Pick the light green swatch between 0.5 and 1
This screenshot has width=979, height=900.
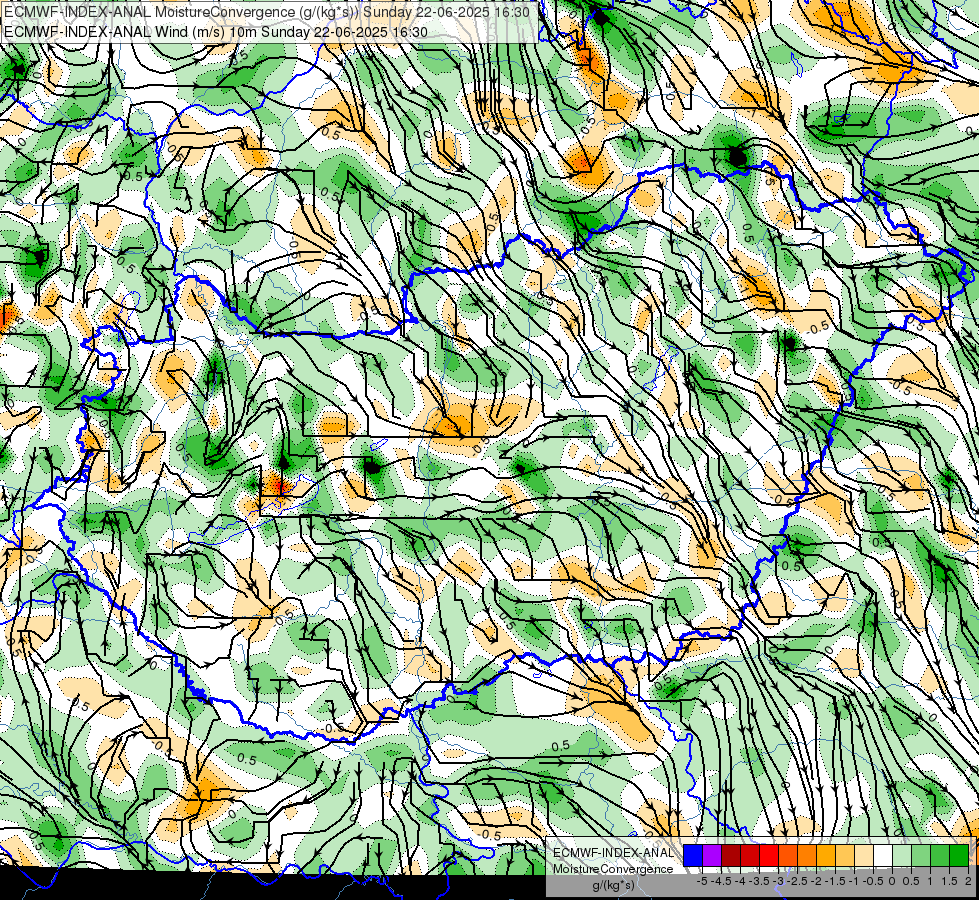[x=921, y=855]
